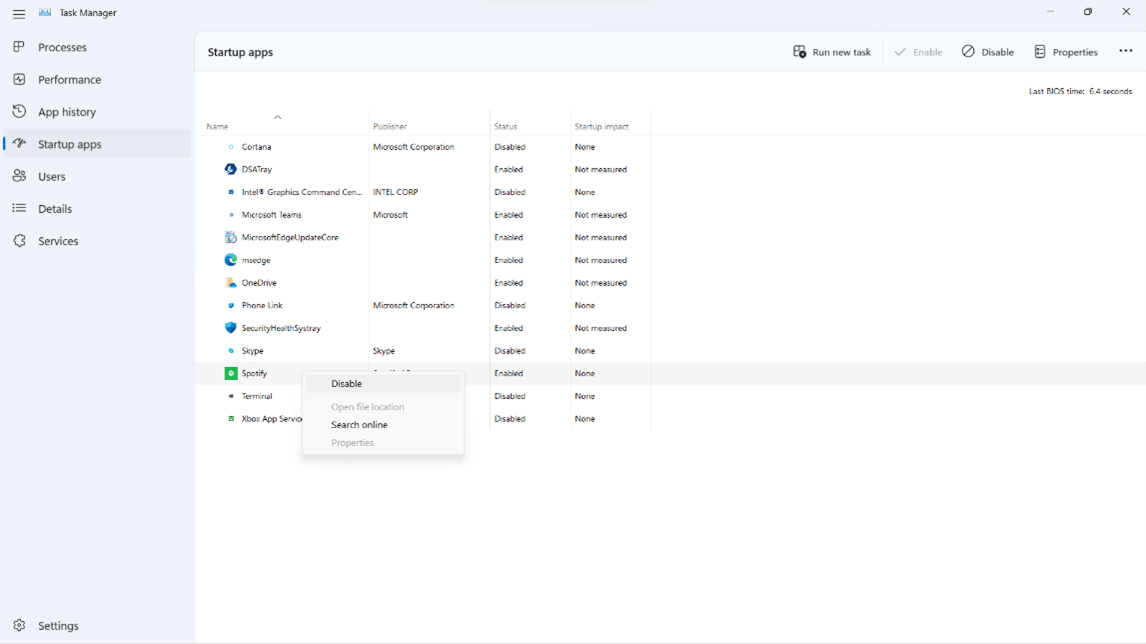Click the green Spotify icon
The width and height of the screenshot is (1146, 644).
click(231, 373)
